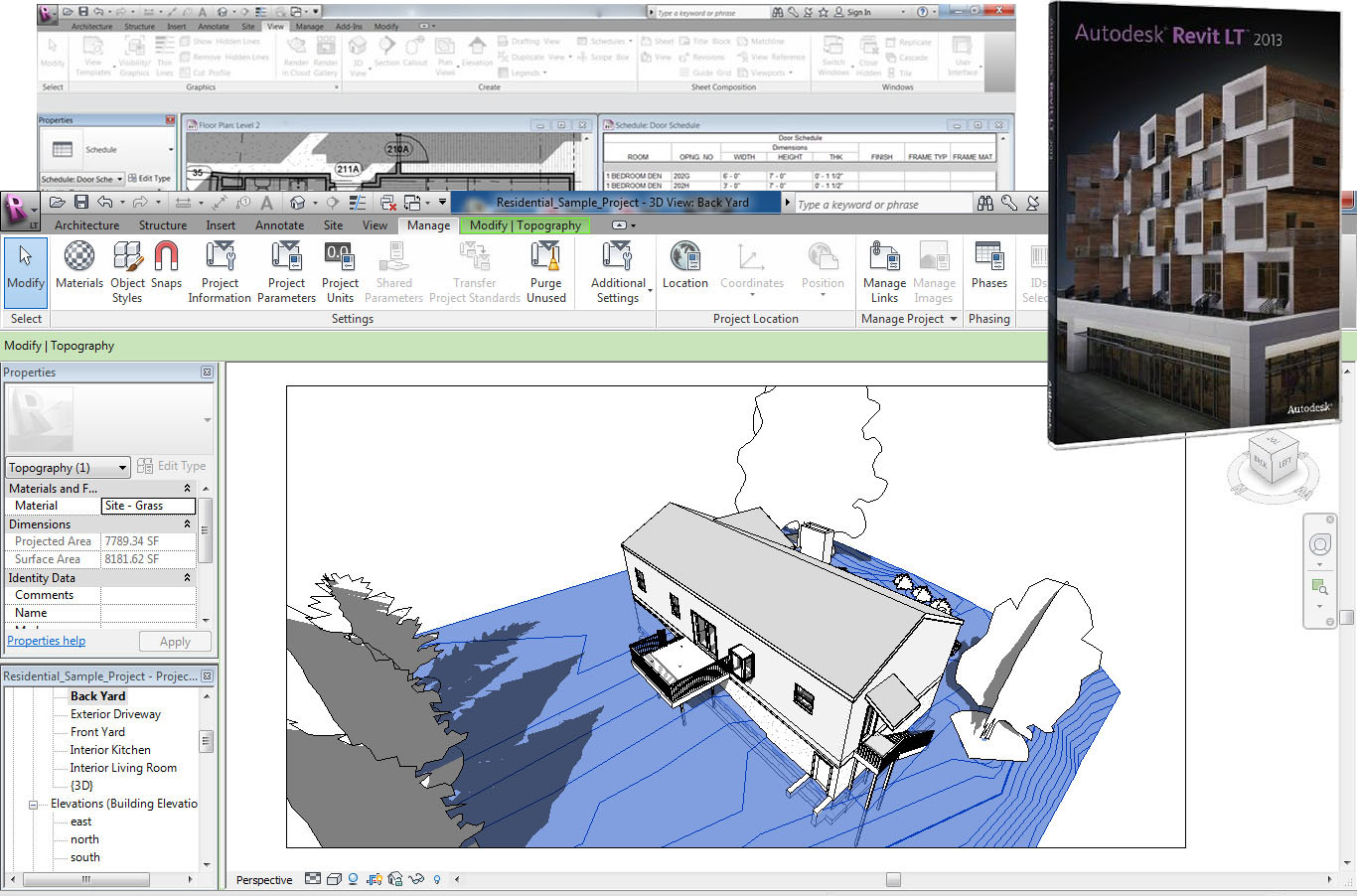This screenshot has height=896, width=1357.
Task: Click the Properties help link
Action: 47,641
